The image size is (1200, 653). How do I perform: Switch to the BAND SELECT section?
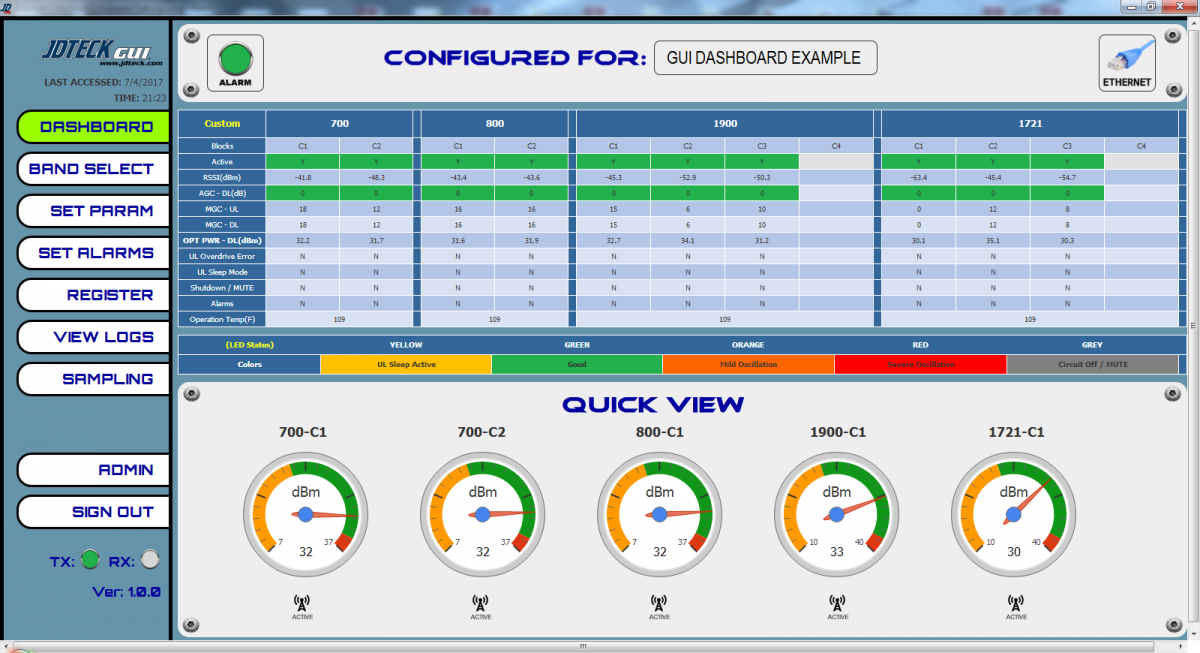pyautogui.click(x=93, y=168)
